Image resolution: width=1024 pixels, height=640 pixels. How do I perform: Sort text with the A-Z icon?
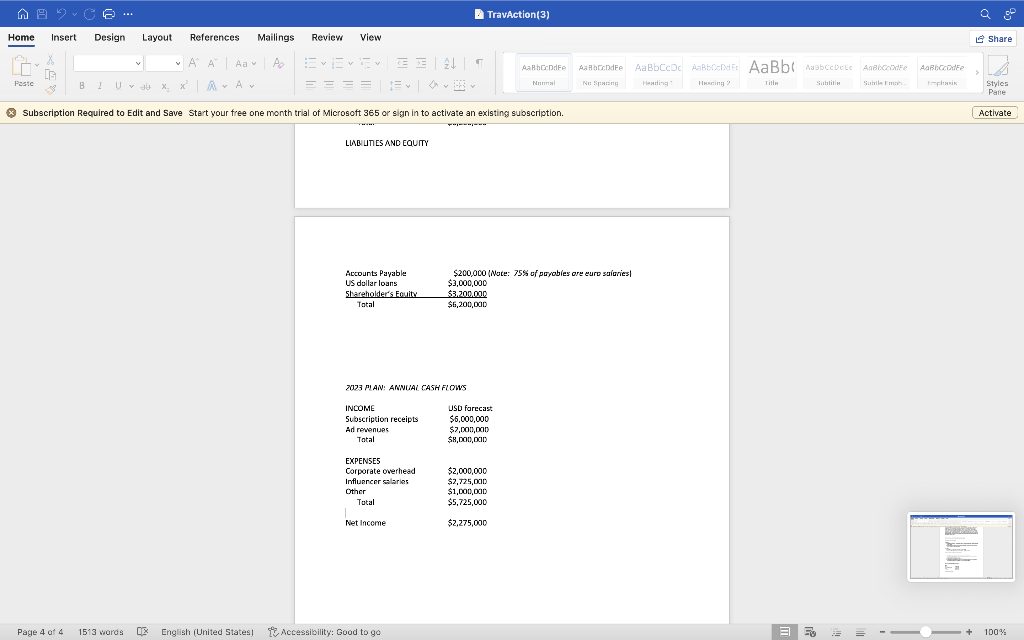pyautogui.click(x=450, y=63)
